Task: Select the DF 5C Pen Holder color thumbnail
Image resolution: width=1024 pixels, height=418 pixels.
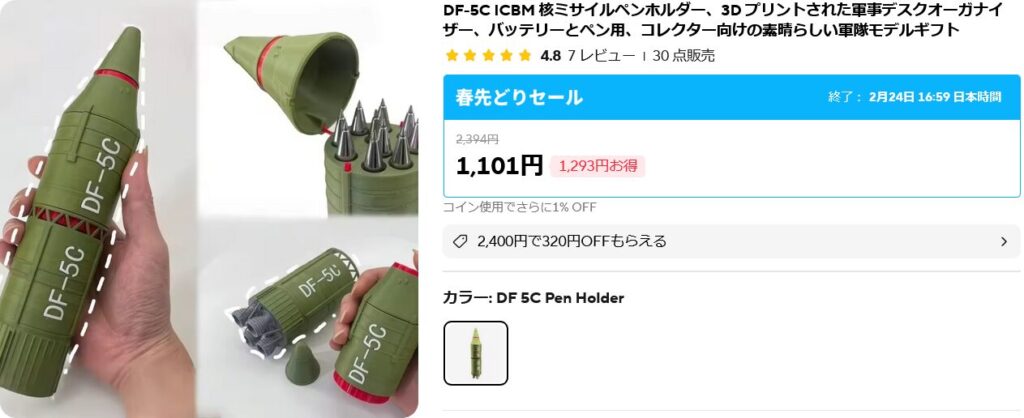Action: 475,353
